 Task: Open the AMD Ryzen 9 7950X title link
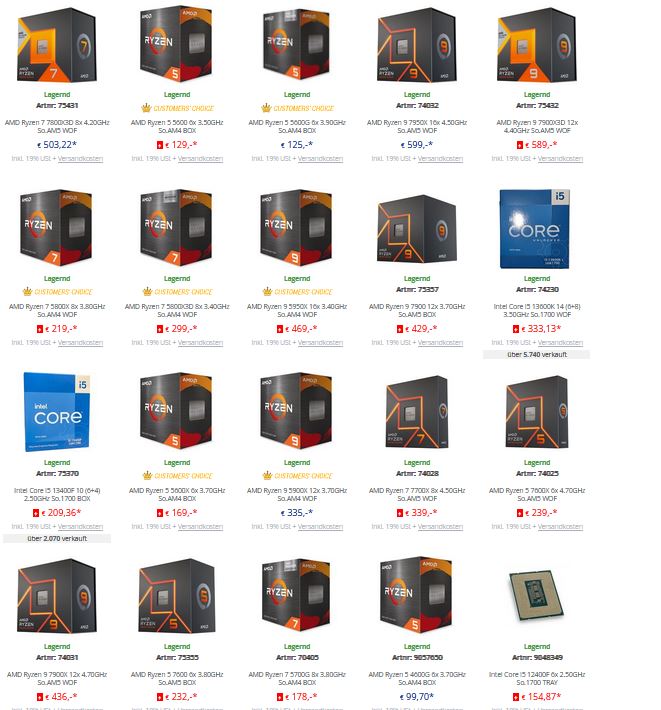417,126
